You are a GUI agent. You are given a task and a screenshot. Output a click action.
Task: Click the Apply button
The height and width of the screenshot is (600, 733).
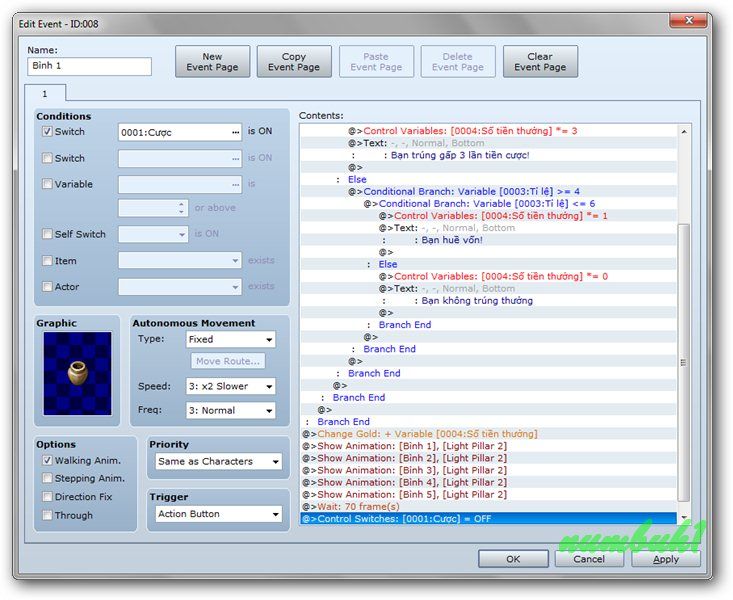[666, 559]
